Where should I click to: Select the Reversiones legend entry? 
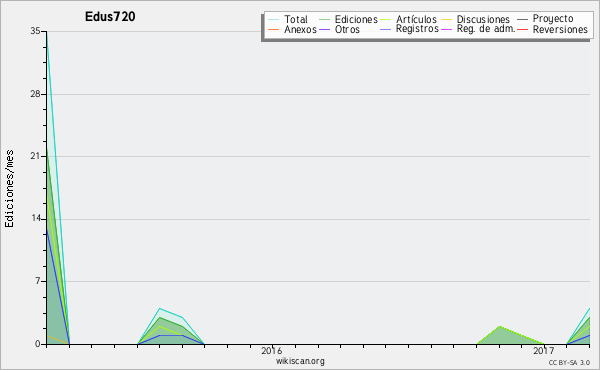[560, 29]
